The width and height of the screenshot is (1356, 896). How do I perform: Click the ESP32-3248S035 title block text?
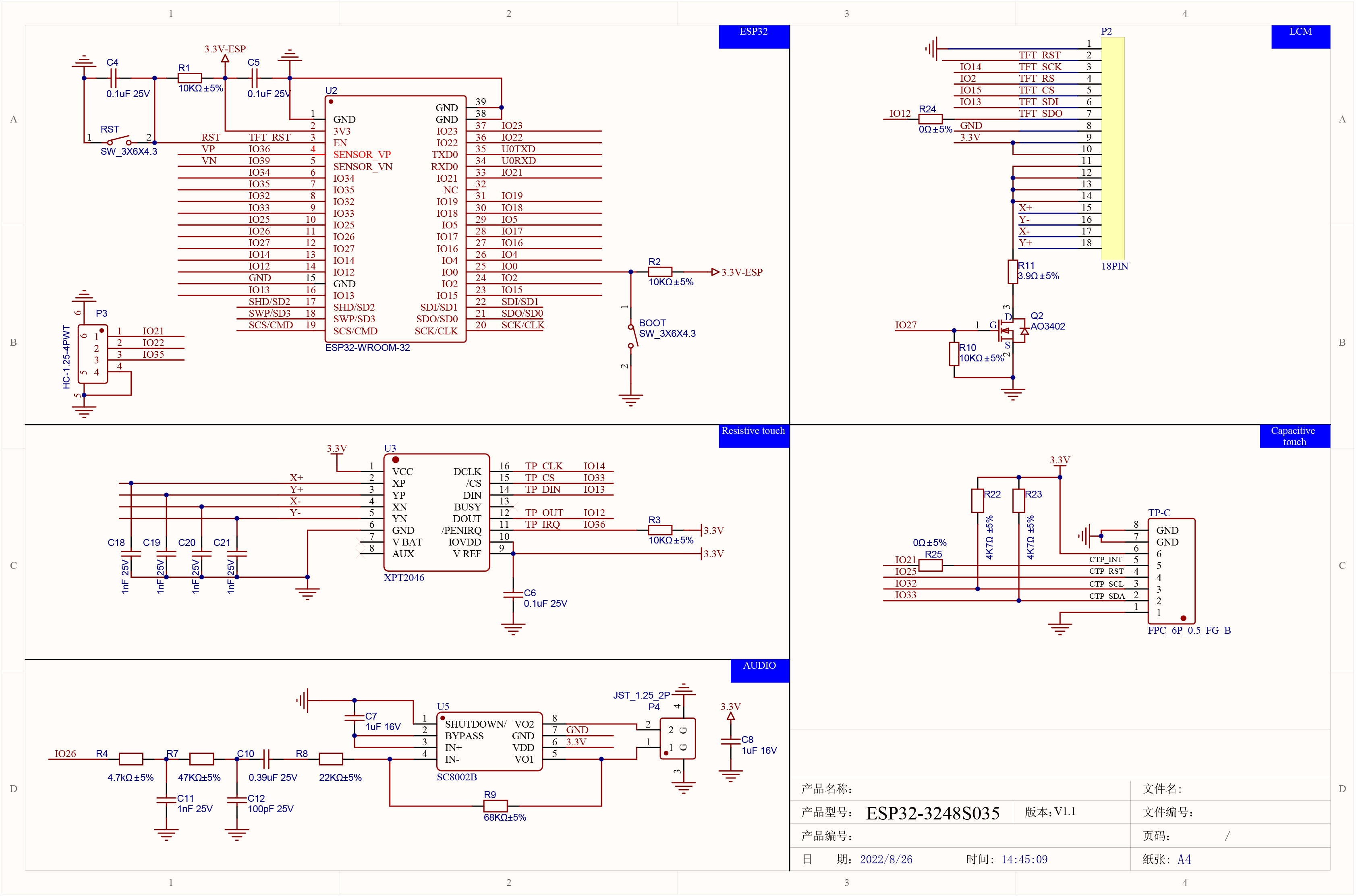pyautogui.click(x=932, y=813)
